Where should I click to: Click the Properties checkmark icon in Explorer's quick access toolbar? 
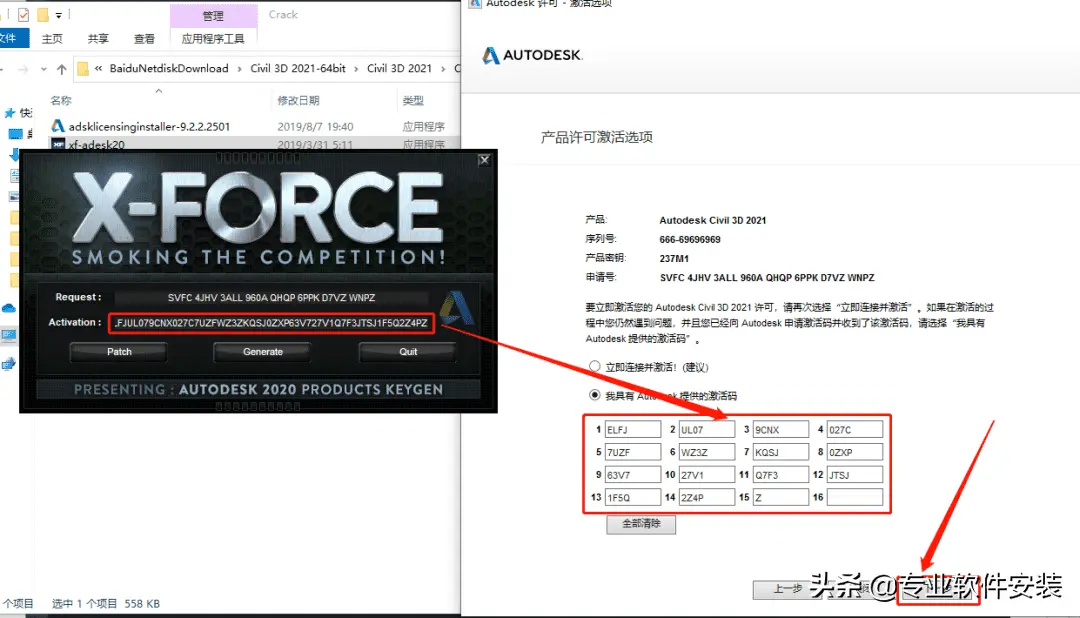[23, 14]
